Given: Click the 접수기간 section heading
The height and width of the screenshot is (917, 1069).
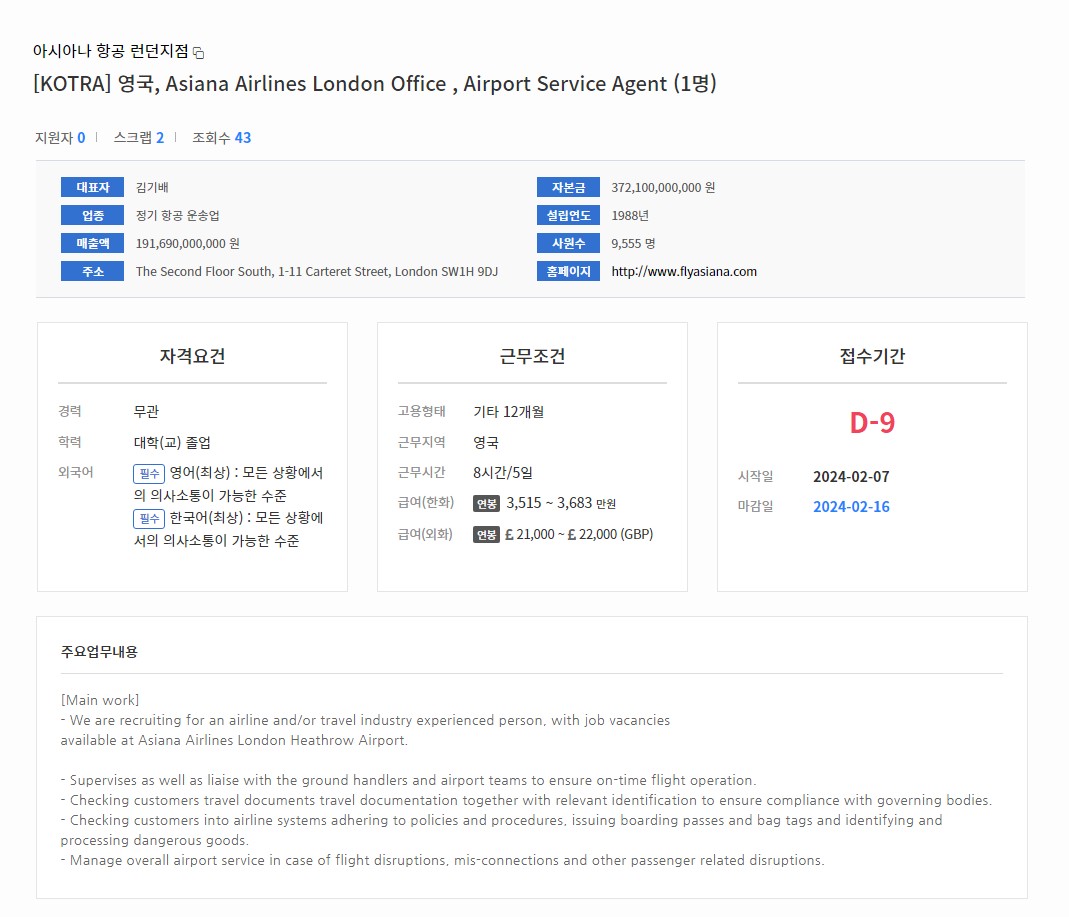Looking at the screenshot, I should point(872,356).
